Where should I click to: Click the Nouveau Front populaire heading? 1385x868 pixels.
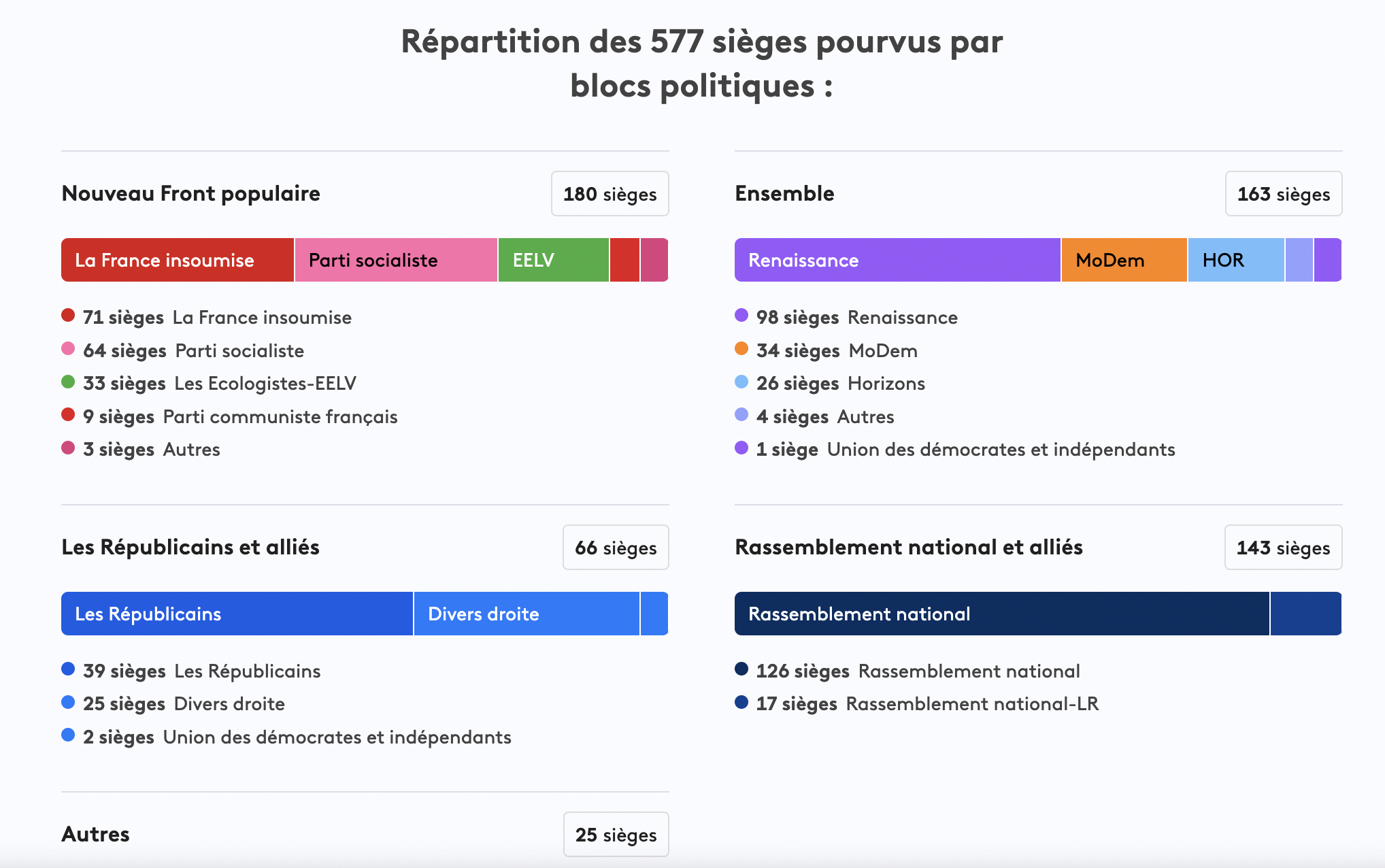[190, 193]
